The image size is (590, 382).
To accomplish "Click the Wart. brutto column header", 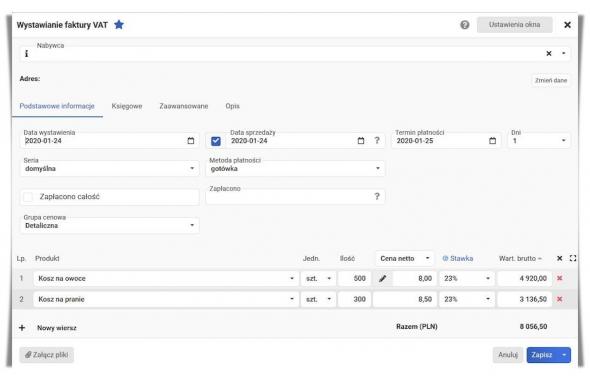I will point(520,259).
